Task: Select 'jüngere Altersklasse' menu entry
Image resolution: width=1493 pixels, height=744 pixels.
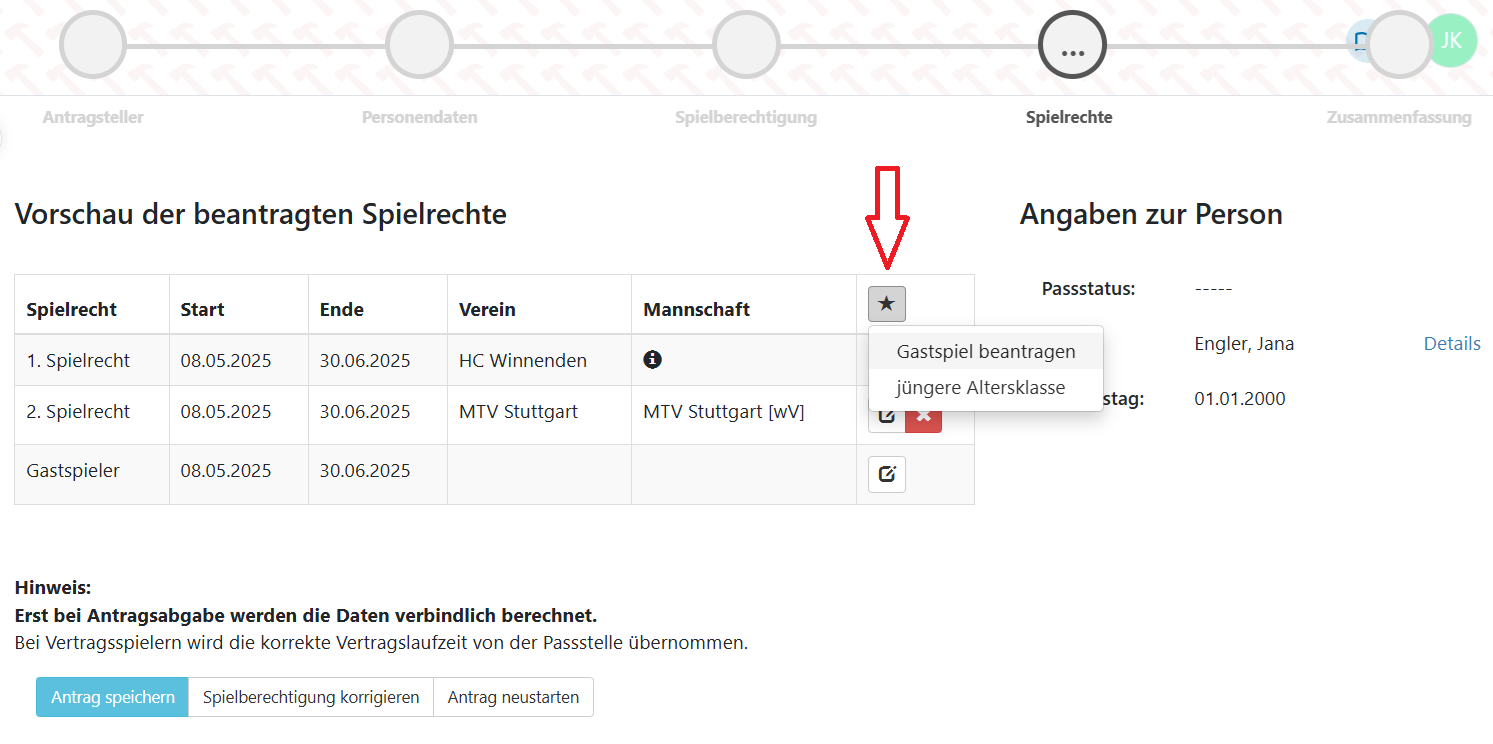Action: point(980,388)
